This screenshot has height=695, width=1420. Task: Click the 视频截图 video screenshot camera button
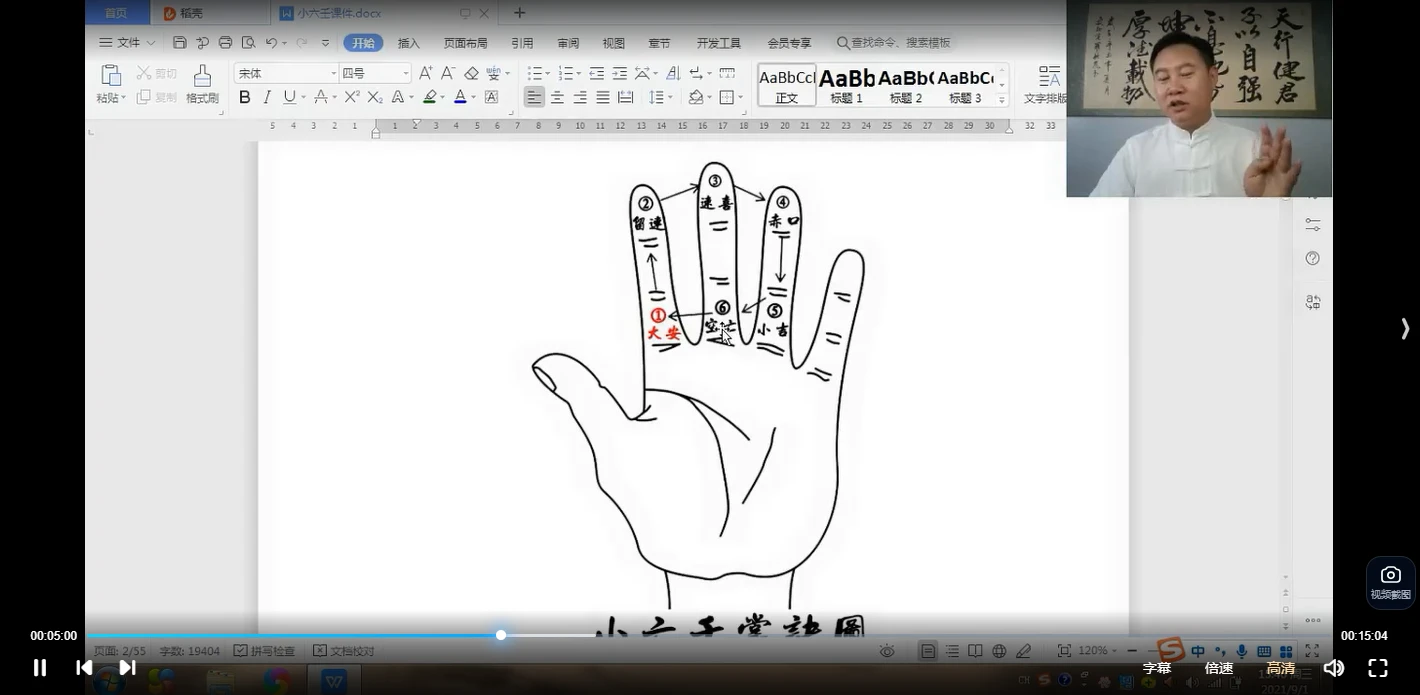[x=1391, y=582]
